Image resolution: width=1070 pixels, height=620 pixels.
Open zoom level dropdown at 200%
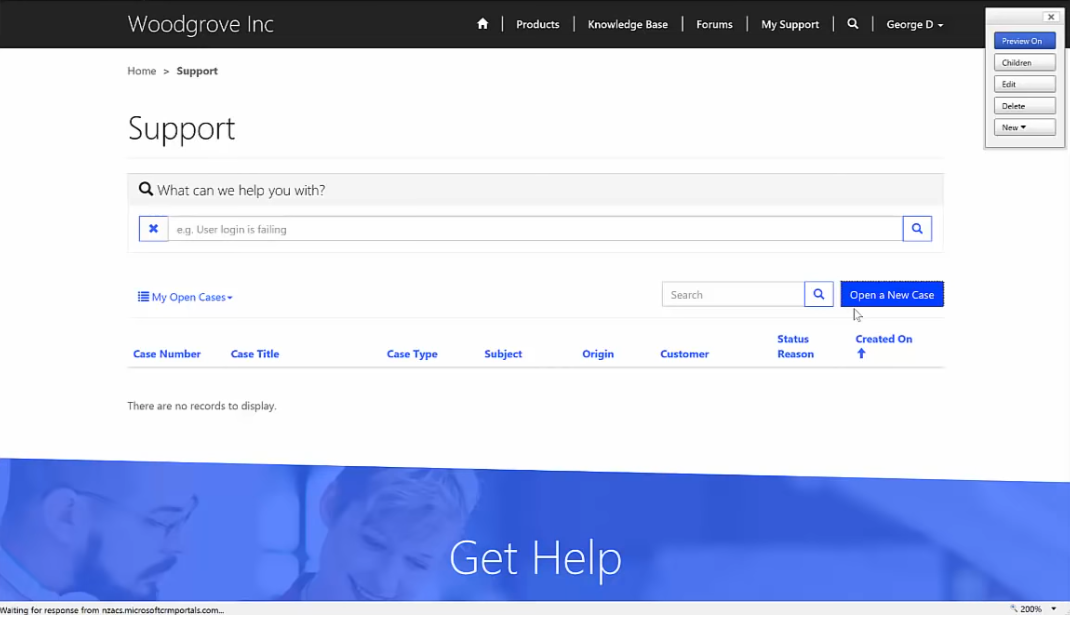(1054, 608)
